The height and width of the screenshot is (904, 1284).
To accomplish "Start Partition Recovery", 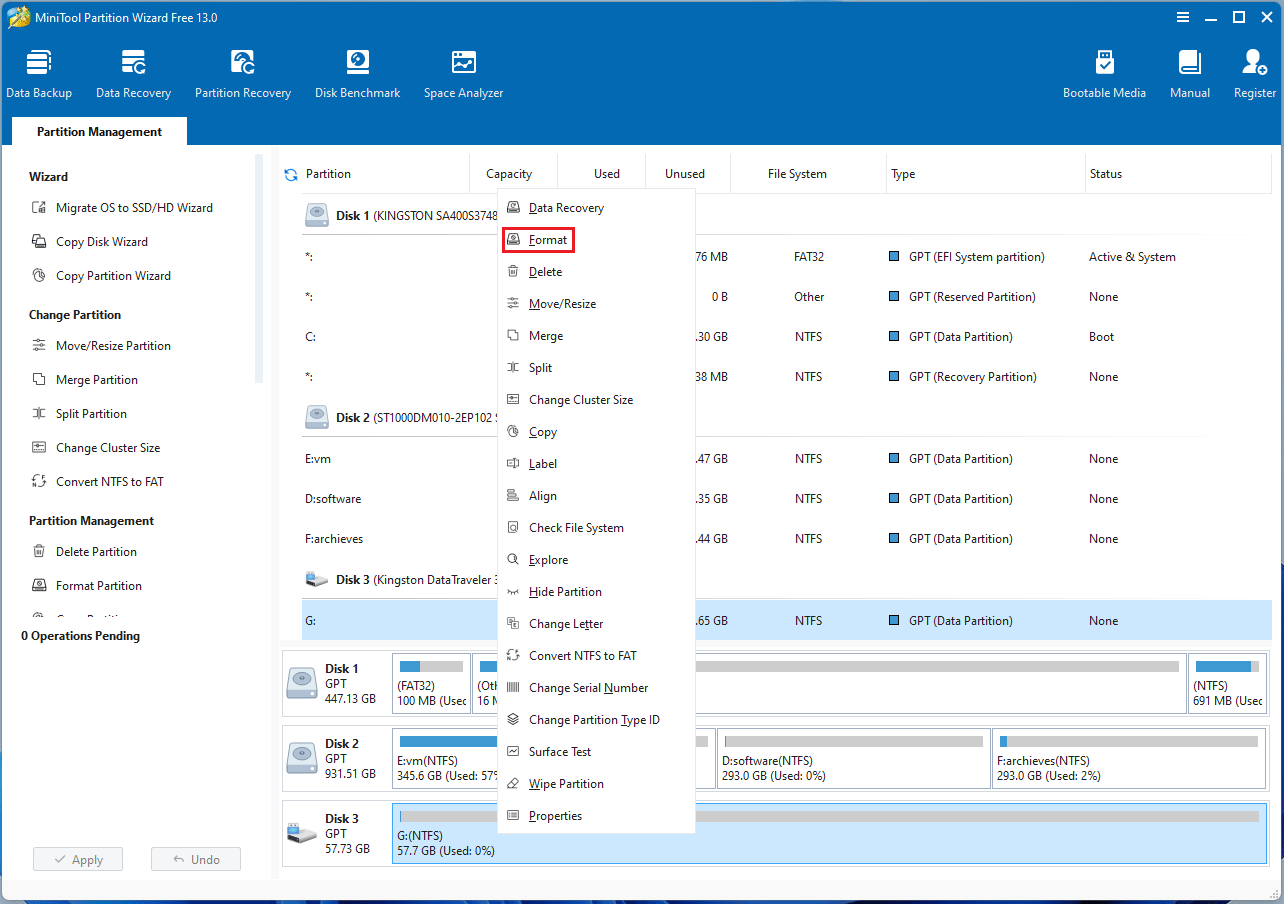I will click(243, 72).
